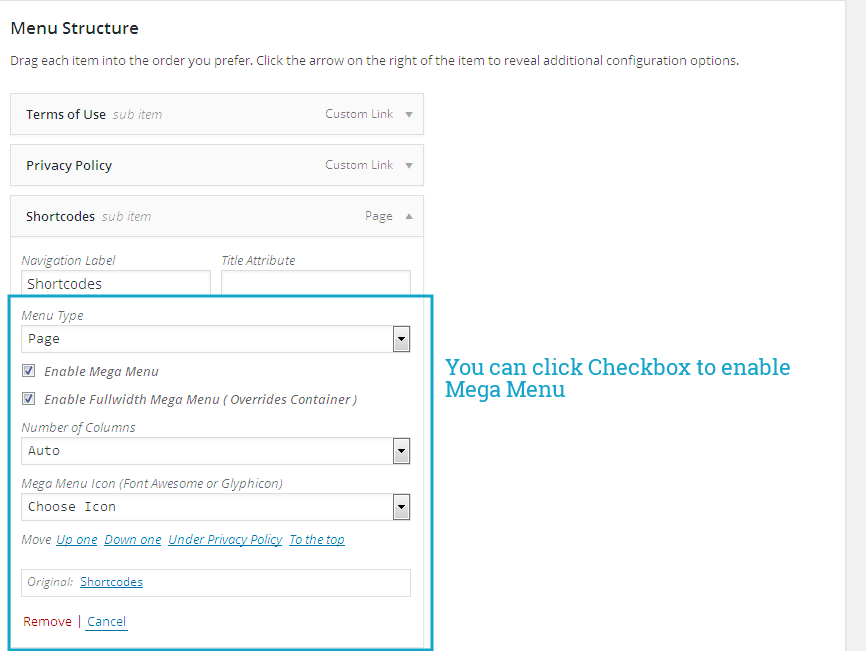Move item Up one
This screenshot has width=866, height=651.
coord(77,540)
